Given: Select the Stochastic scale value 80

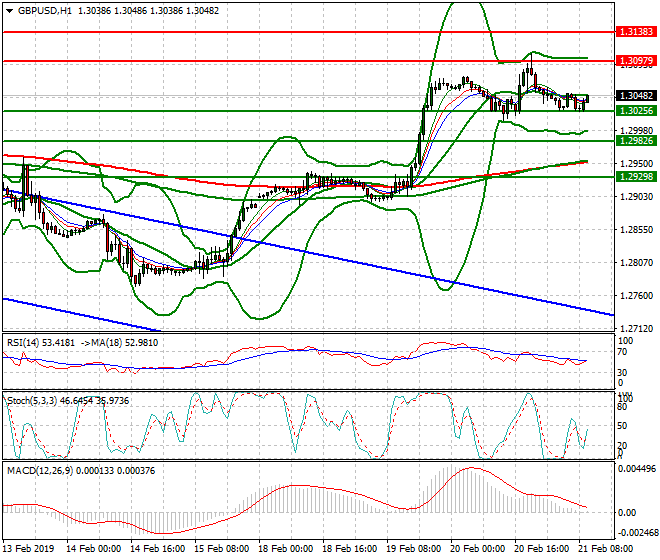Looking at the screenshot, I should click(x=622, y=407).
